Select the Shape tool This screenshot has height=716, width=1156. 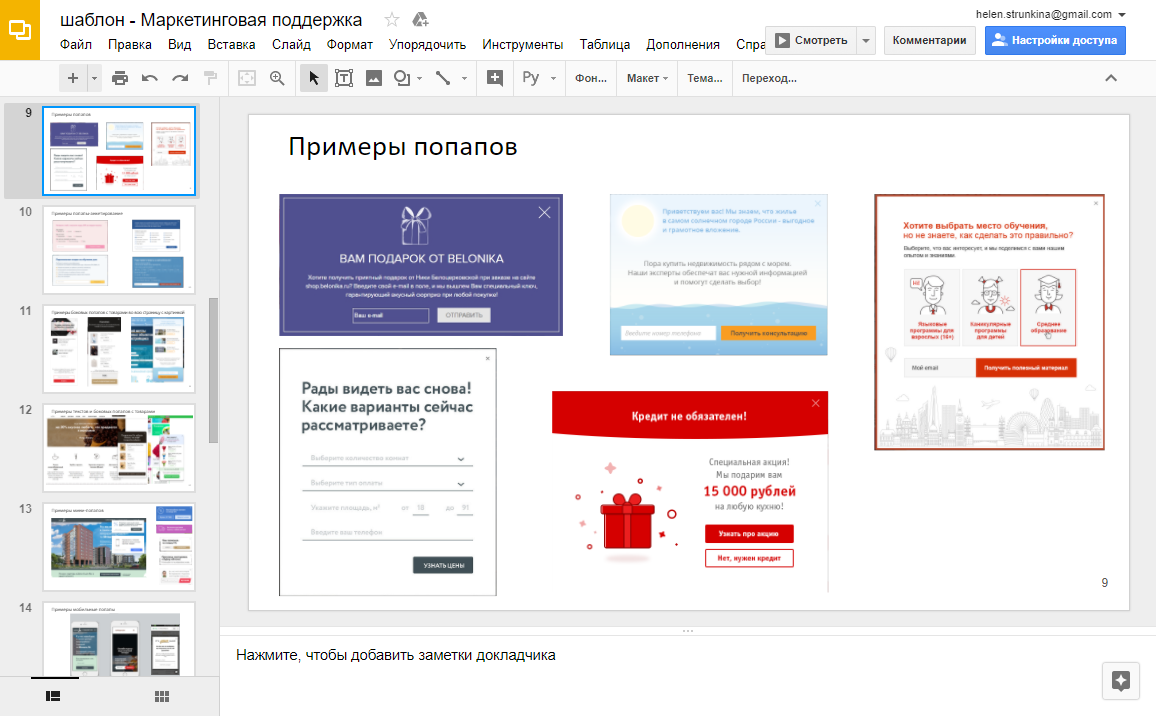click(x=401, y=77)
